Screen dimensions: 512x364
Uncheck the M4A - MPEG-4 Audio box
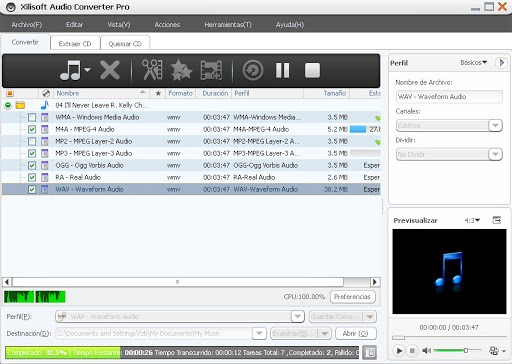point(32,129)
